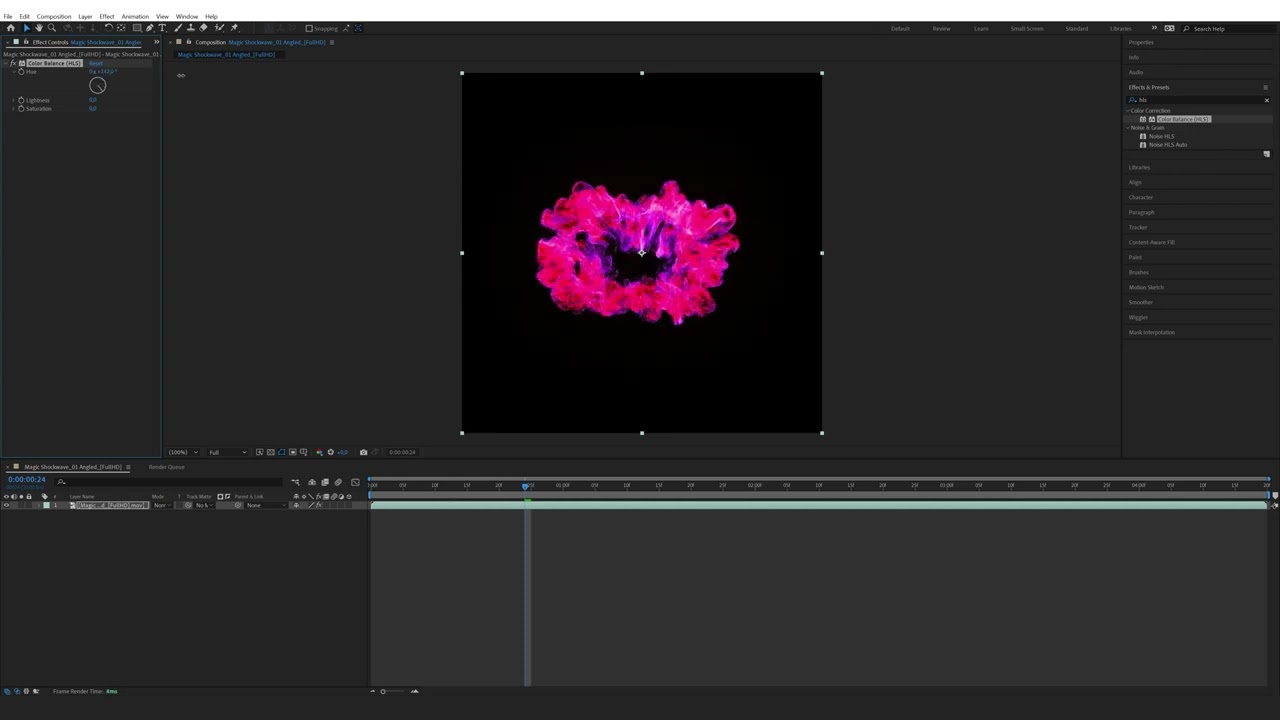This screenshot has height=720, width=1280.
Task: Select the Pen tool
Action: pos(149,28)
